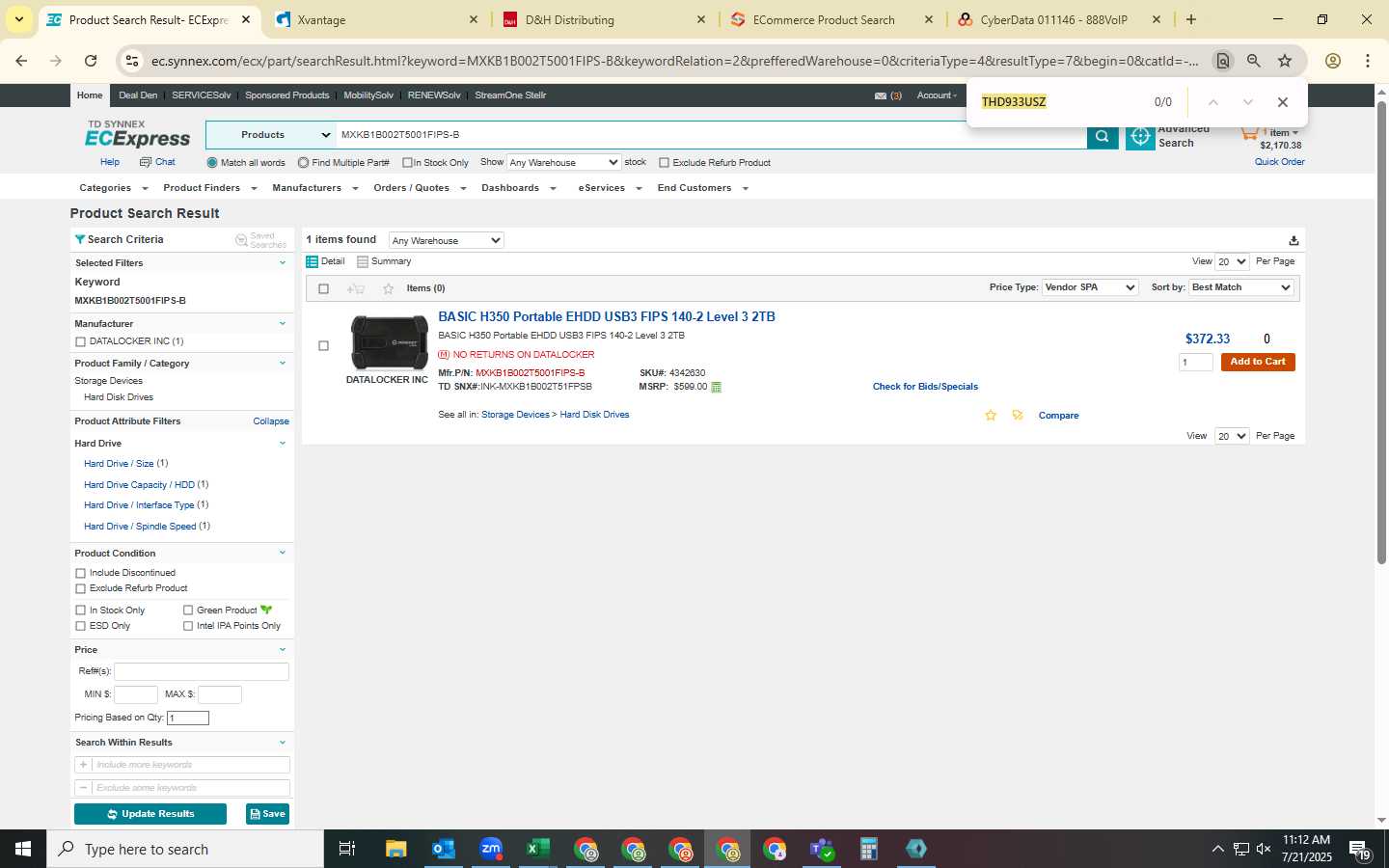The width and height of the screenshot is (1389, 868).
Task: Collapse the Price filter section
Action: [283, 650]
